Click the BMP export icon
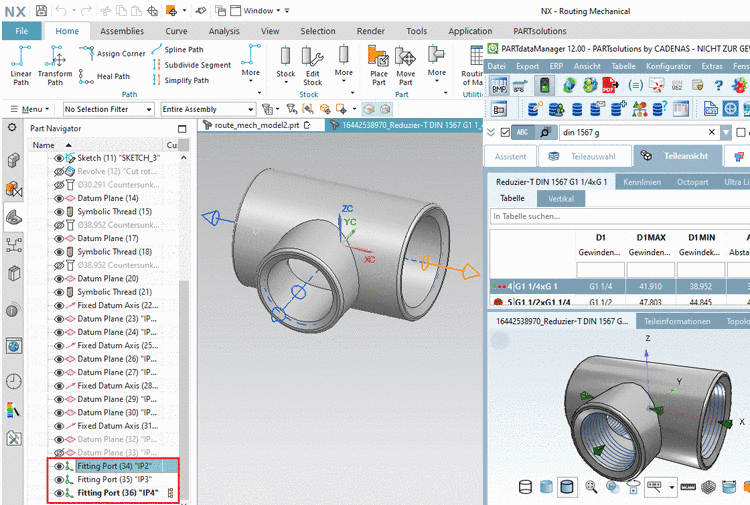Screen dimensions: 750x505 499,87
